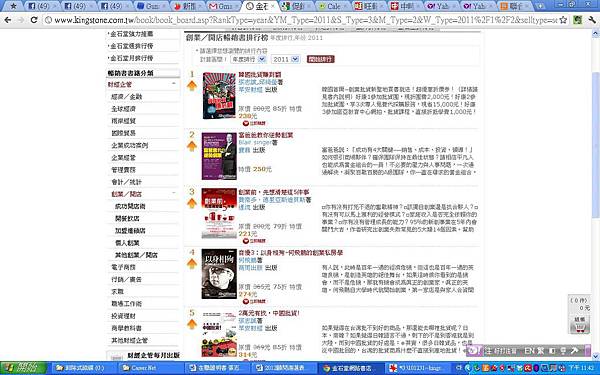The height and width of the screenshot is (375, 600).
Task: Open the 年度排行 ranking type dropdown
Action: [x=248, y=59]
